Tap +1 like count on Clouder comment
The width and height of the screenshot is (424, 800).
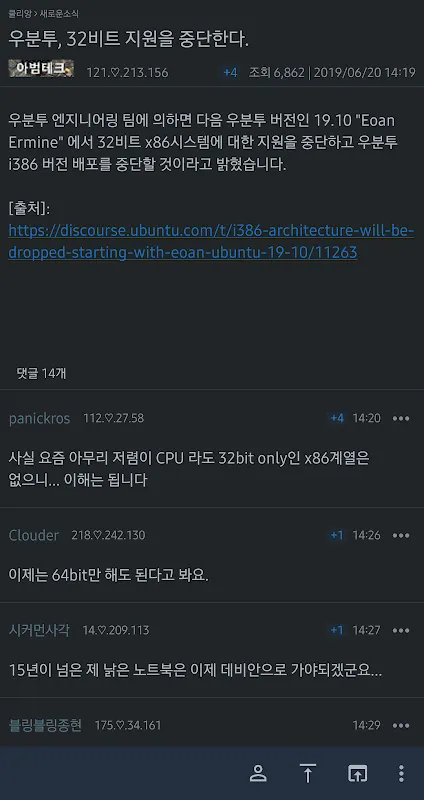[337, 535]
